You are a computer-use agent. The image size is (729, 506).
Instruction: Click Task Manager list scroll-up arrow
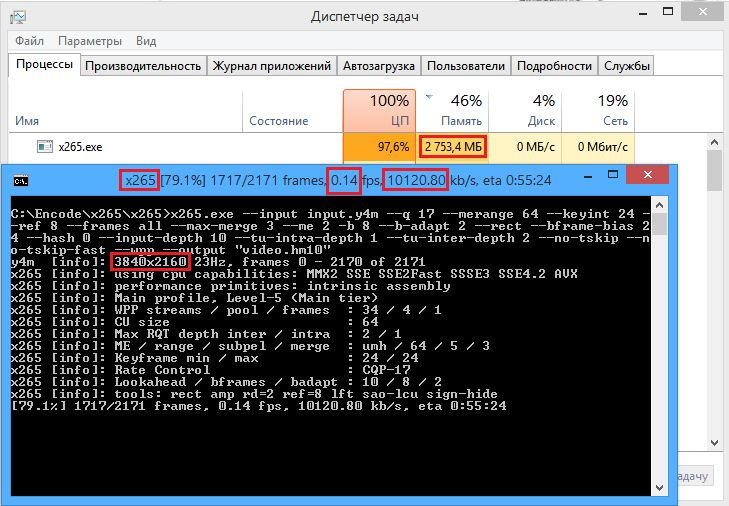click(x=715, y=143)
